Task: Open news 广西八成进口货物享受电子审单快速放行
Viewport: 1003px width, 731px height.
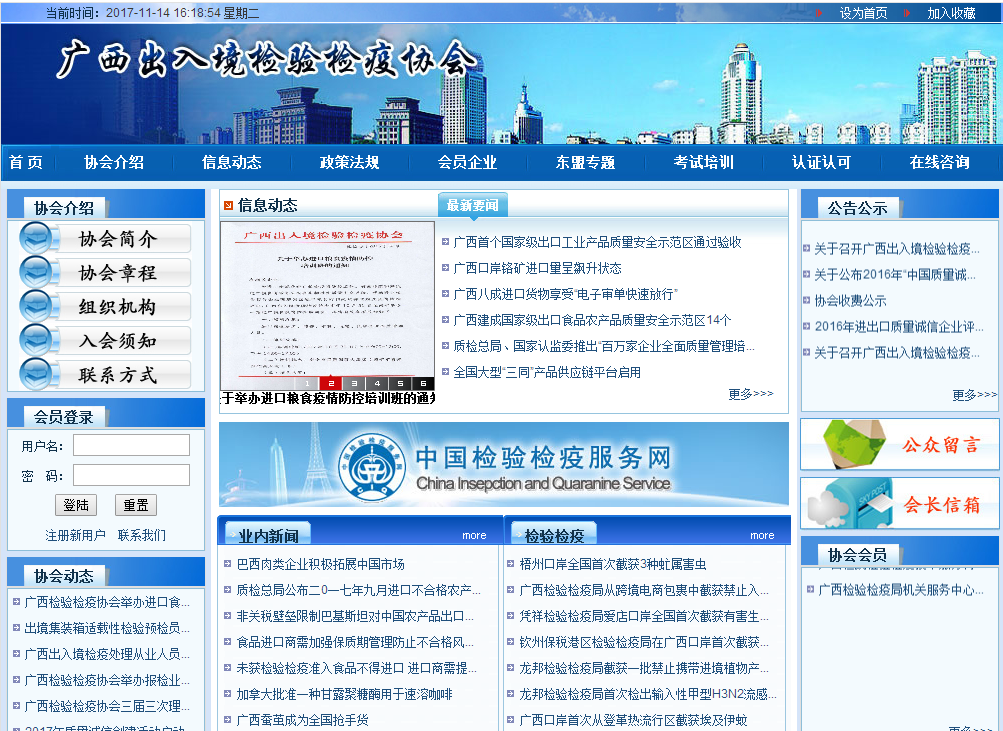Action: pos(565,294)
